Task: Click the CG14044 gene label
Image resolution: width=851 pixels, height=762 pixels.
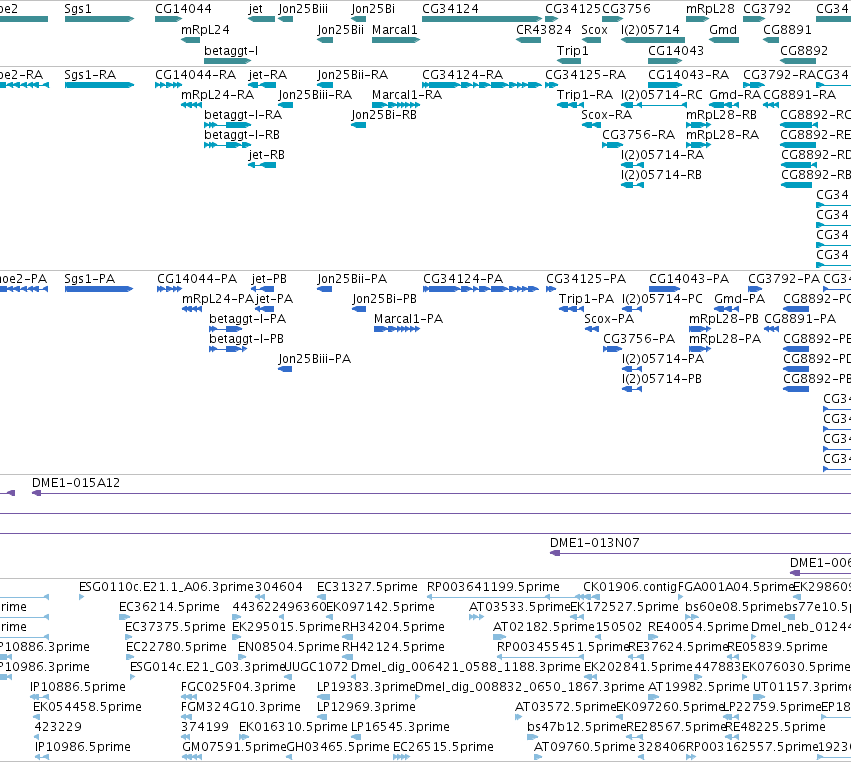Action: [183, 9]
